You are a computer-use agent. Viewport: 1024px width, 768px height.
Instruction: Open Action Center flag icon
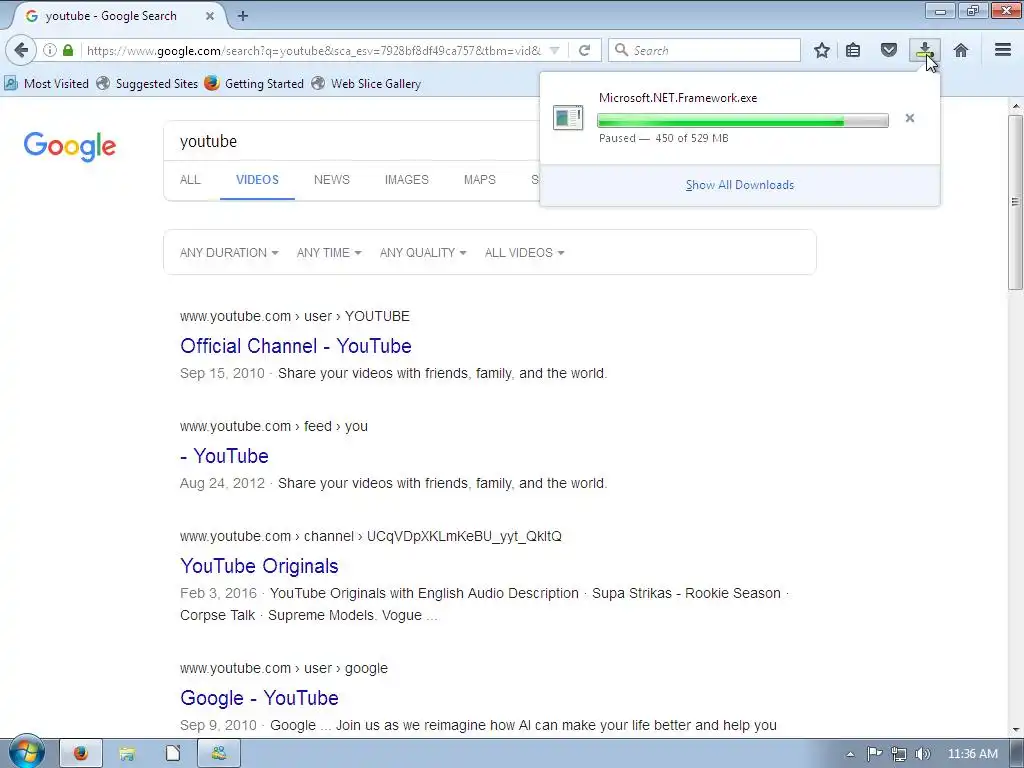pyautogui.click(x=874, y=754)
